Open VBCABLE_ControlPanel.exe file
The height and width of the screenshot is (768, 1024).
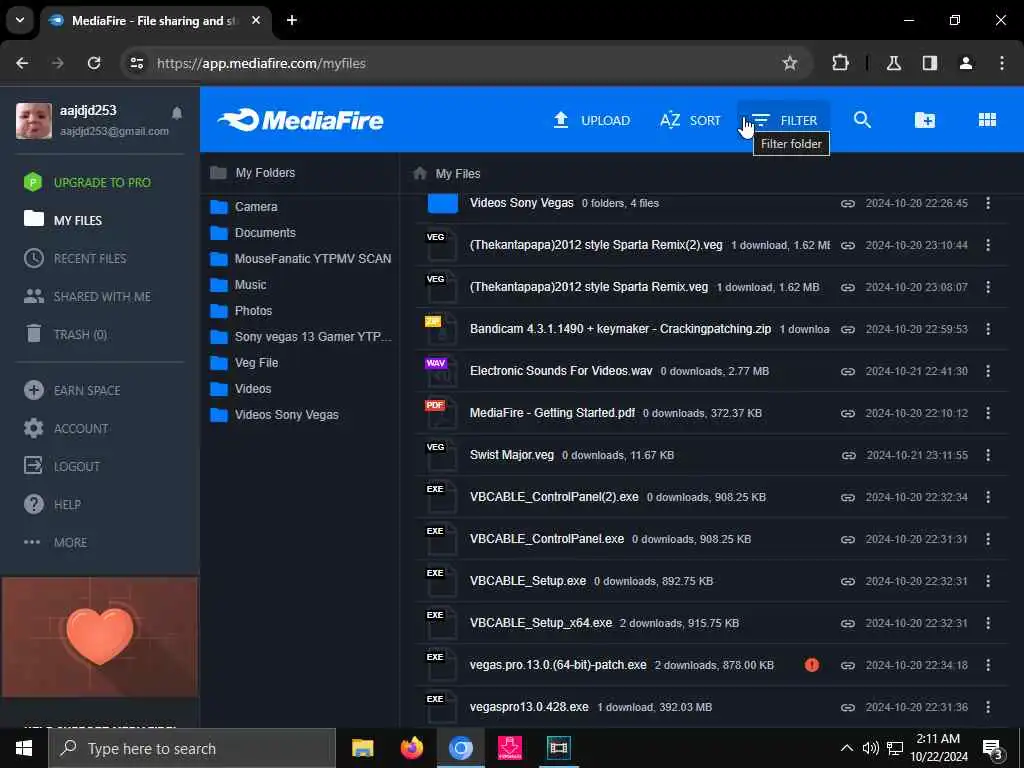[x=547, y=539]
